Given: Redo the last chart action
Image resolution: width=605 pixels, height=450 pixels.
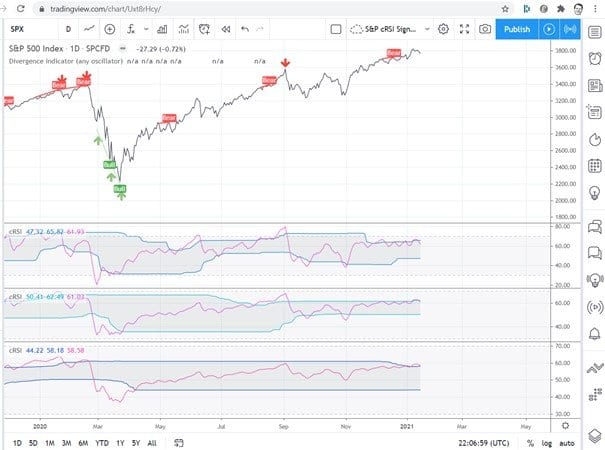Looking at the screenshot, I should [x=260, y=29].
